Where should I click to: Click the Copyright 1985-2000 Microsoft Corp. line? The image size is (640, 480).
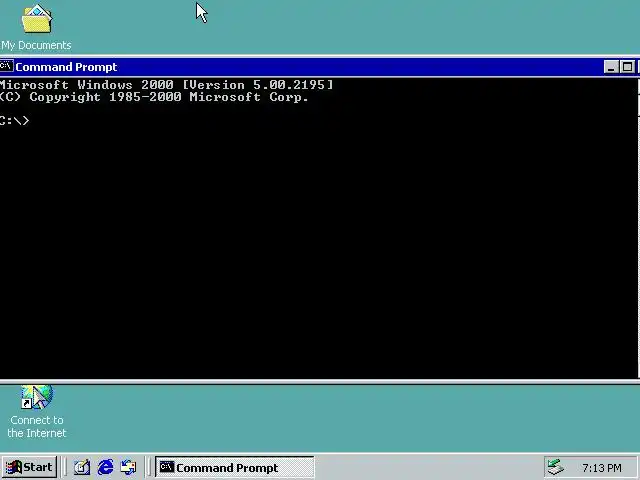pyautogui.click(x=154, y=97)
